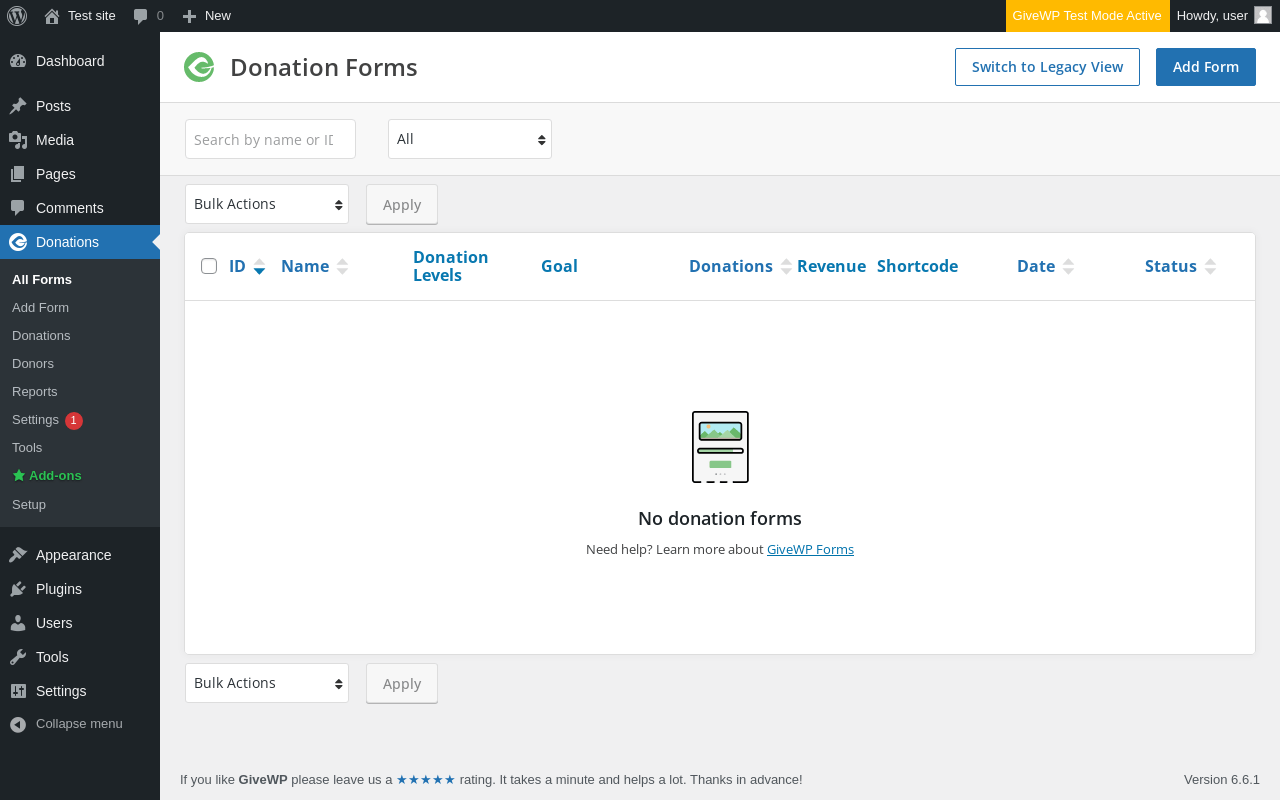
Task: Click the Collapse menu arrow icon
Action: click(x=18, y=724)
